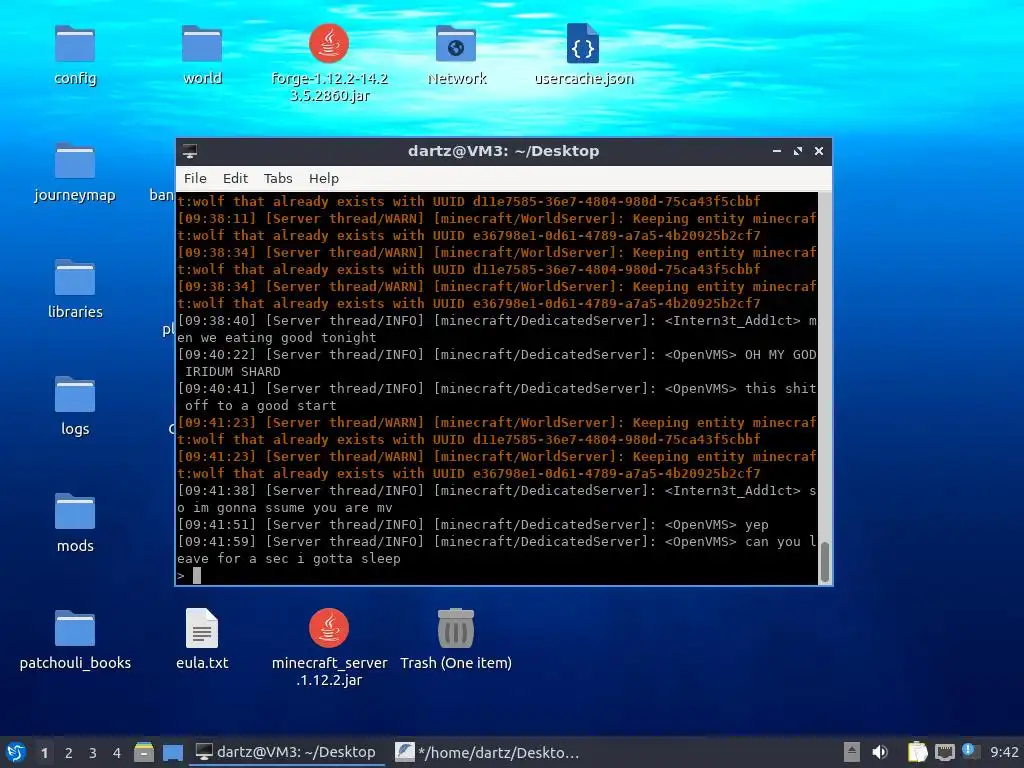
Task: Click the removable media eject tray icon
Action: coord(852,752)
